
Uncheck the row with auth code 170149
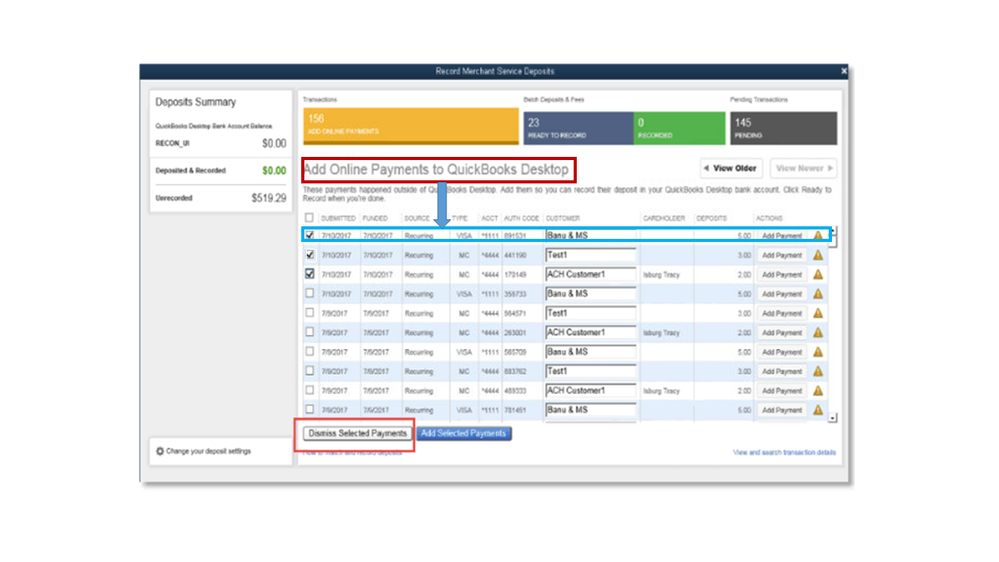point(310,274)
